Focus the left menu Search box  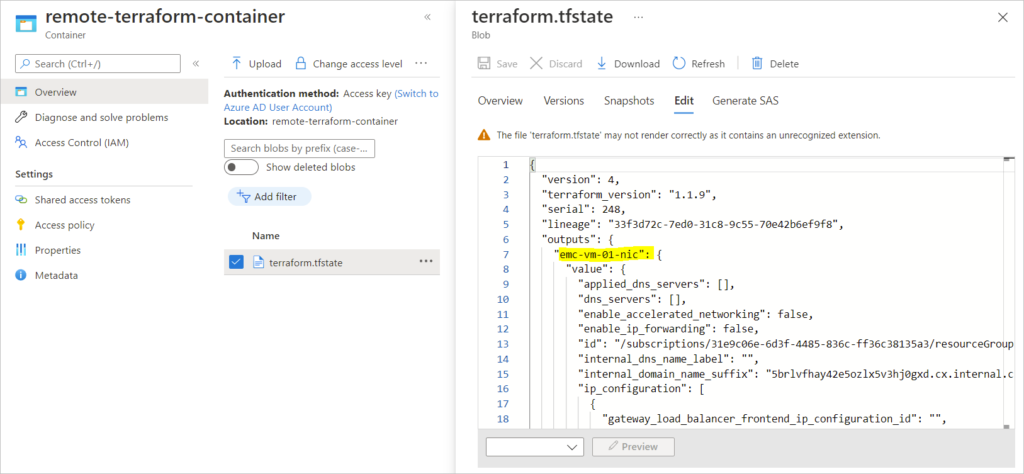[98, 63]
